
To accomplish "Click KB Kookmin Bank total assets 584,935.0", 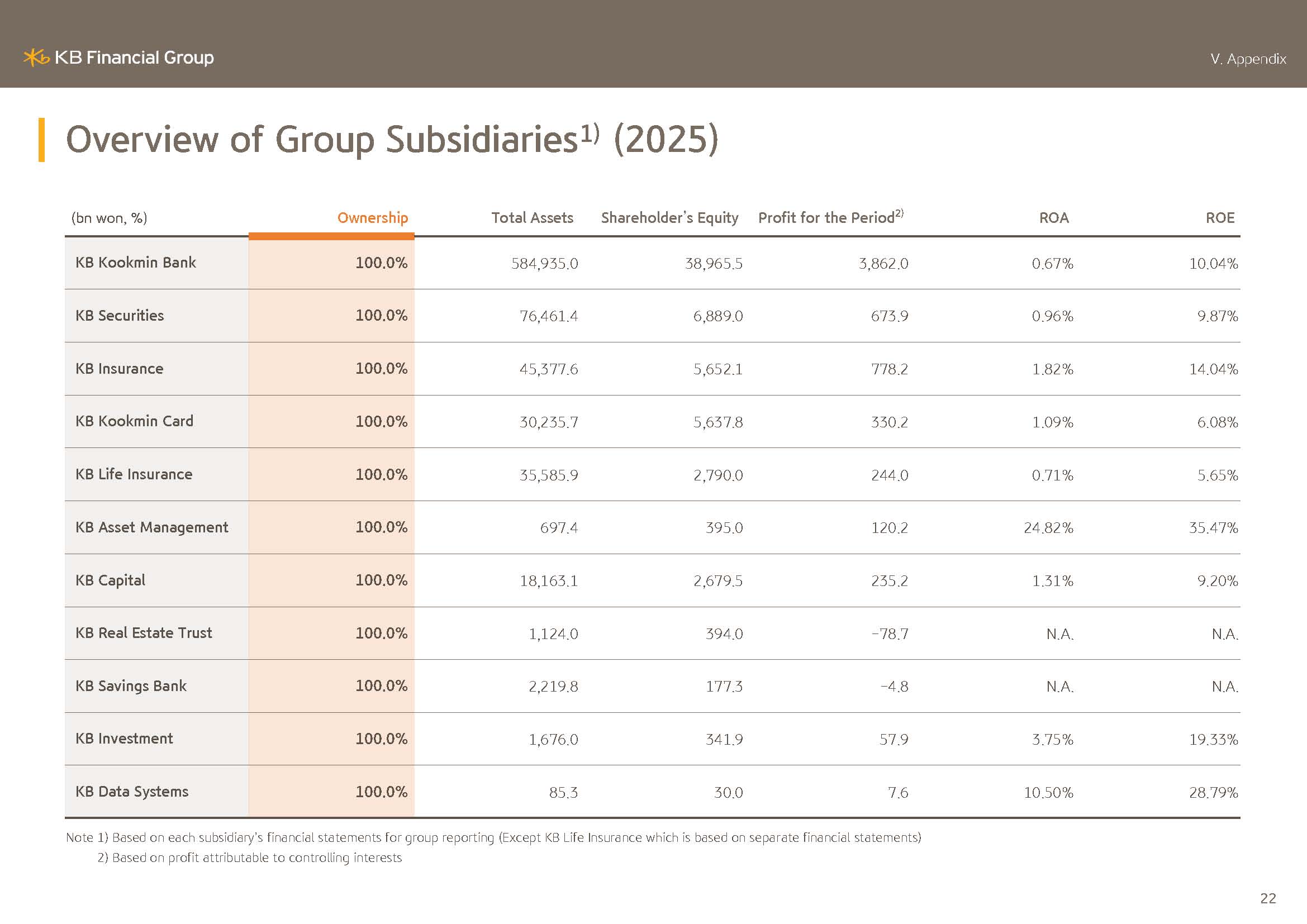I will point(544,264).
